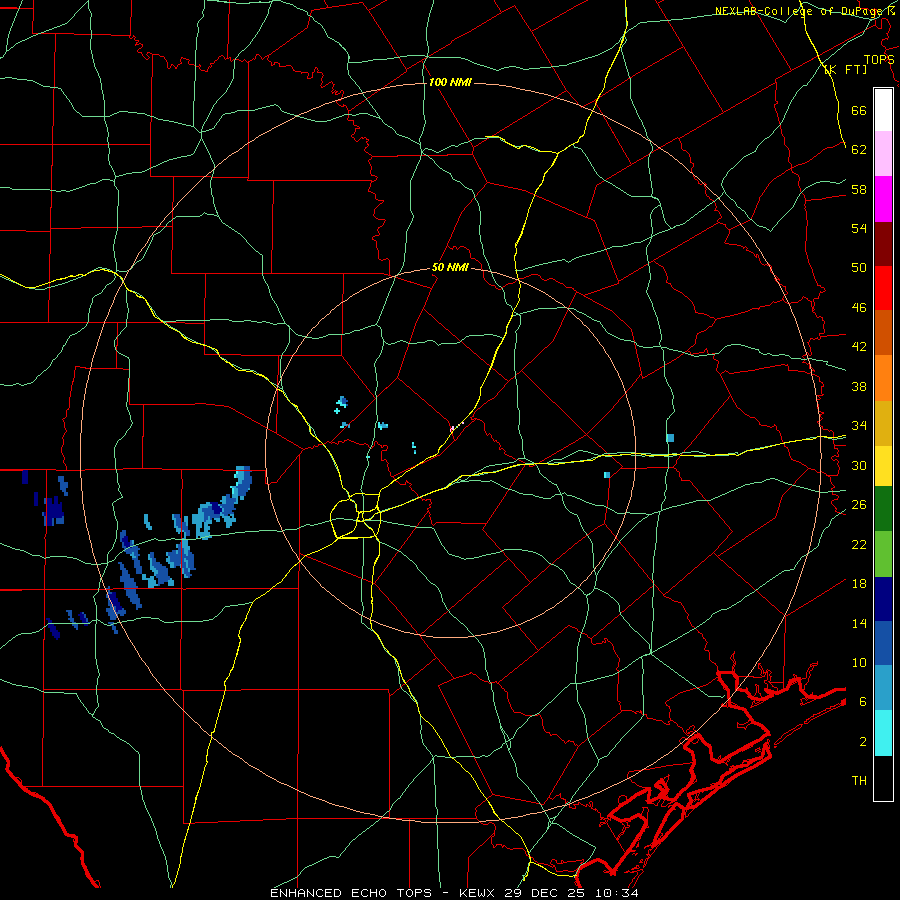The width and height of the screenshot is (900, 900).
Task: Click the "54" legend label
Action: tap(859, 228)
